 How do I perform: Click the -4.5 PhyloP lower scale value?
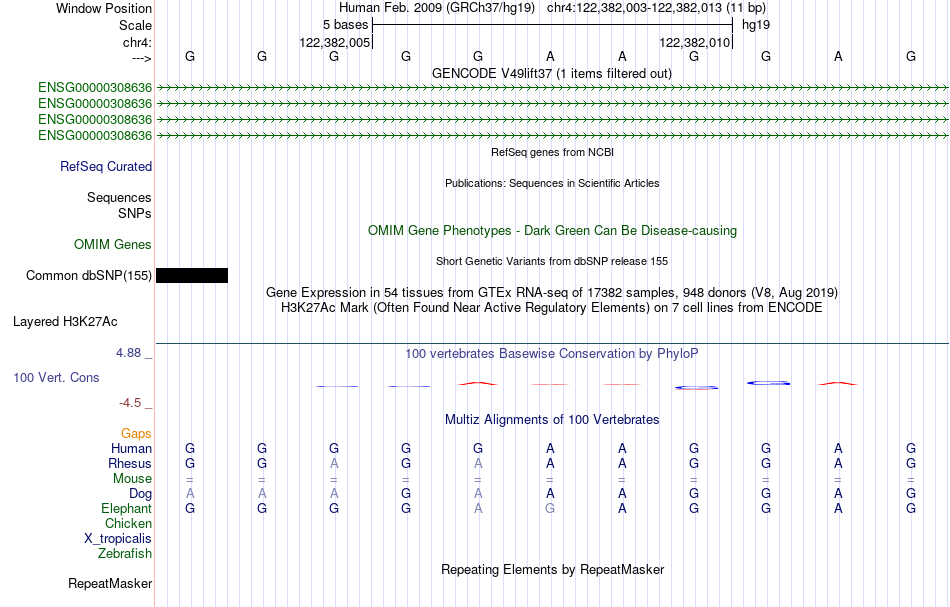(x=130, y=403)
